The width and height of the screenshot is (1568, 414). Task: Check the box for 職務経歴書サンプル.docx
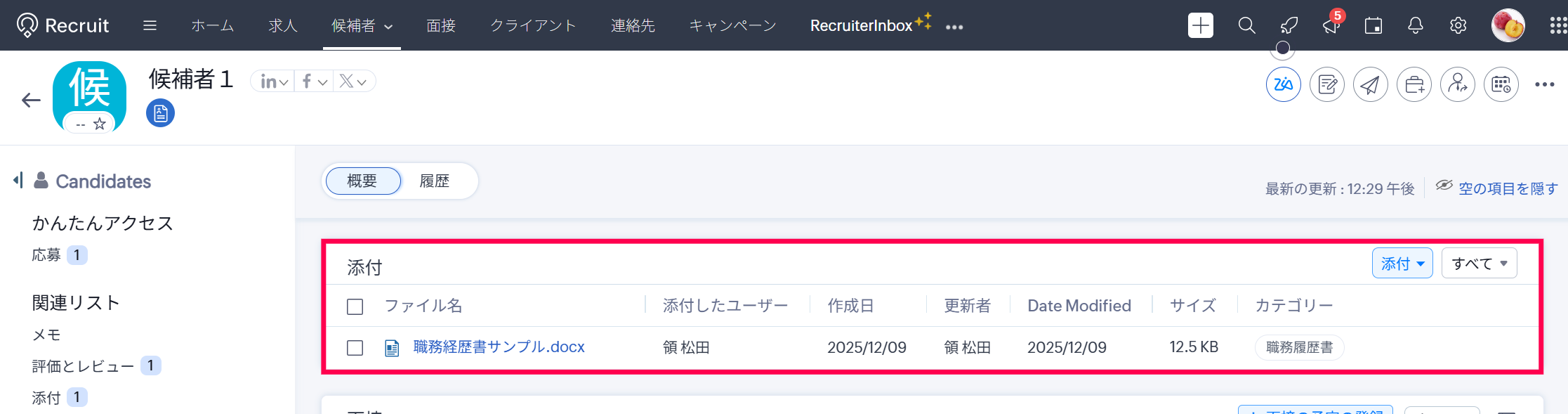(355, 348)
